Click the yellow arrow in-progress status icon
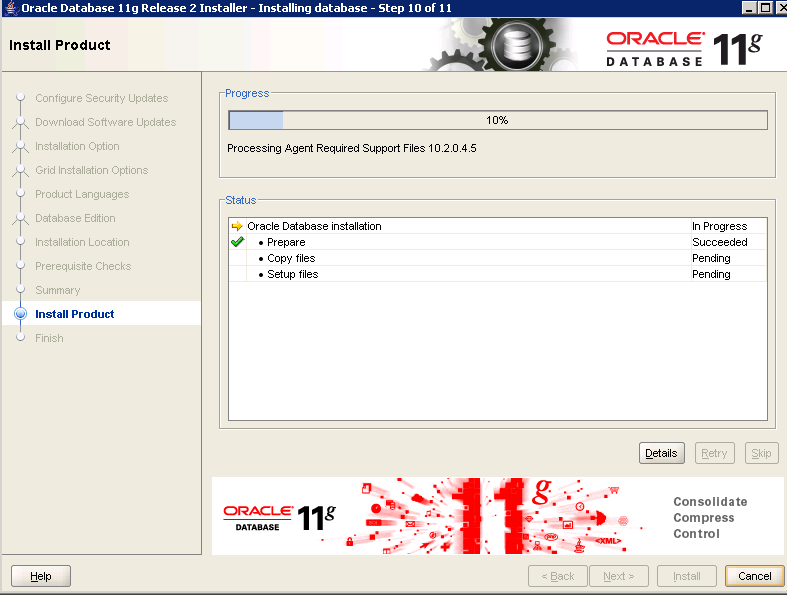Image resolution: width=787 pixels, height=595 pixels. (x=237, y=226)
